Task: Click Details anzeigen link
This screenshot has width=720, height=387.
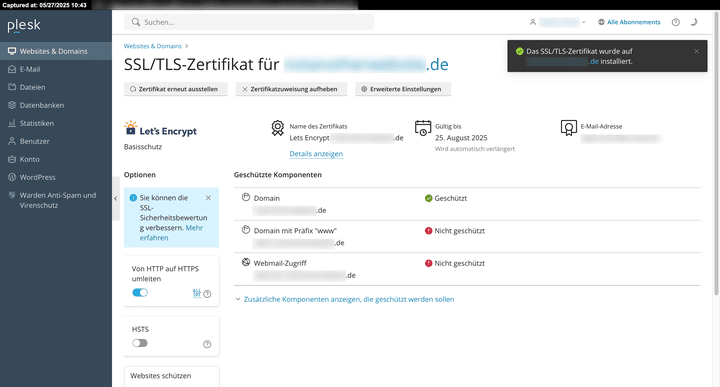Action: pyautogui.click(x=316, y=154)
